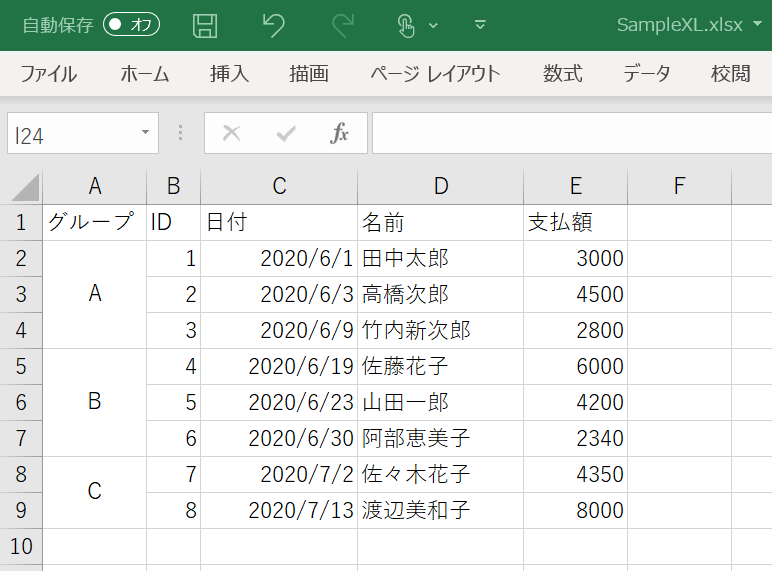Open the データ tab

pyautogui.click(x=647, y=74)
